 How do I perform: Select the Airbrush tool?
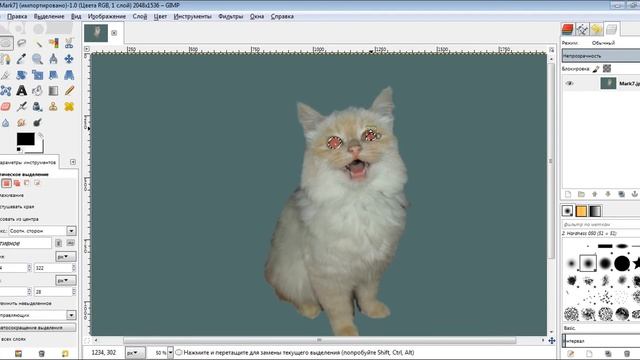pos(22,107)
